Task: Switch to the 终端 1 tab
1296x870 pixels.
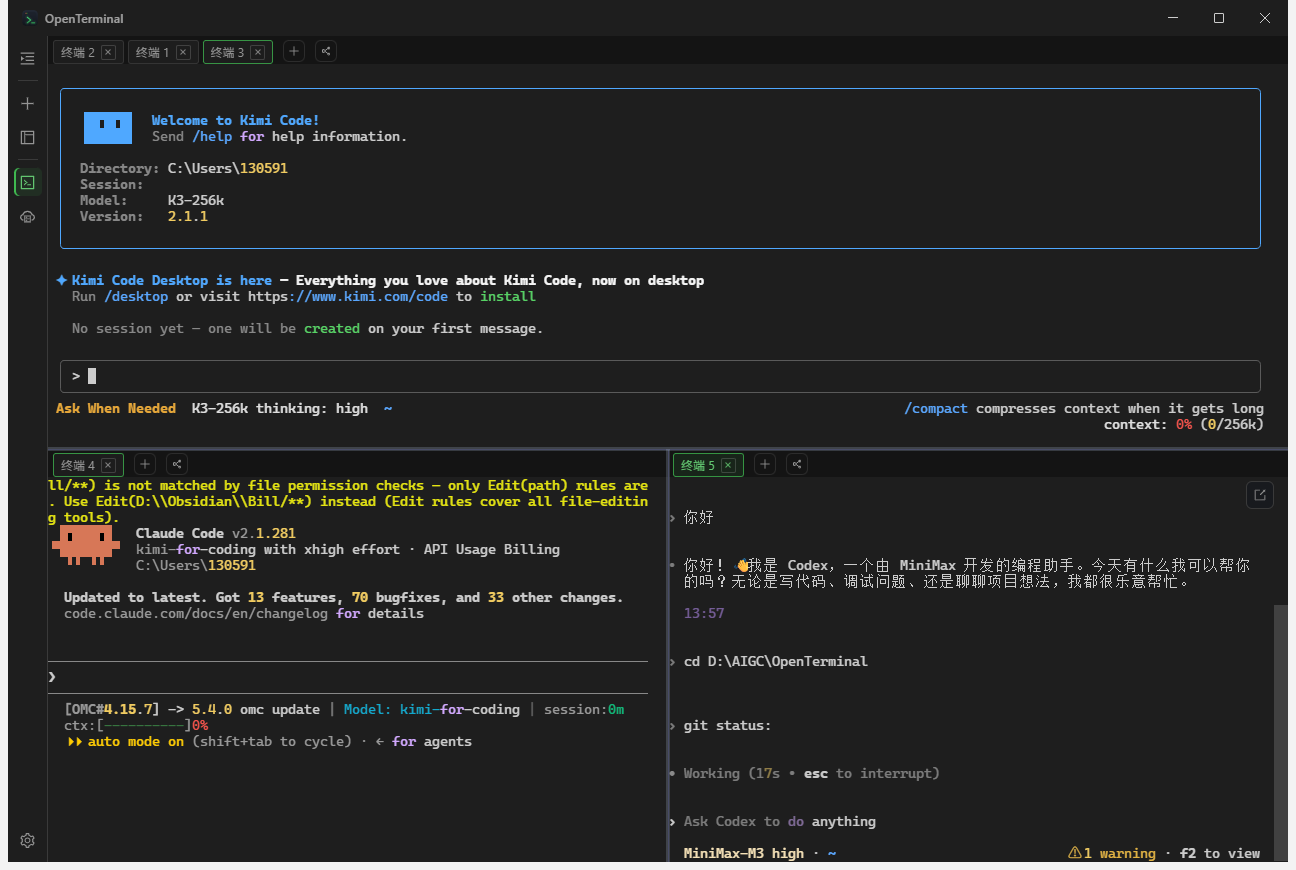Action: 153,52
